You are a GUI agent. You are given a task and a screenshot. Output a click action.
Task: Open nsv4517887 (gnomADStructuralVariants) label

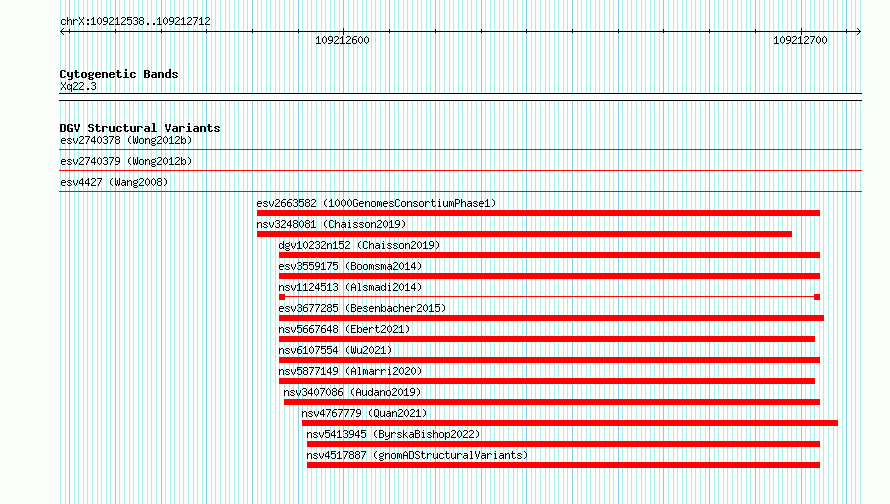pyautogui.click(x=417, y=455)
